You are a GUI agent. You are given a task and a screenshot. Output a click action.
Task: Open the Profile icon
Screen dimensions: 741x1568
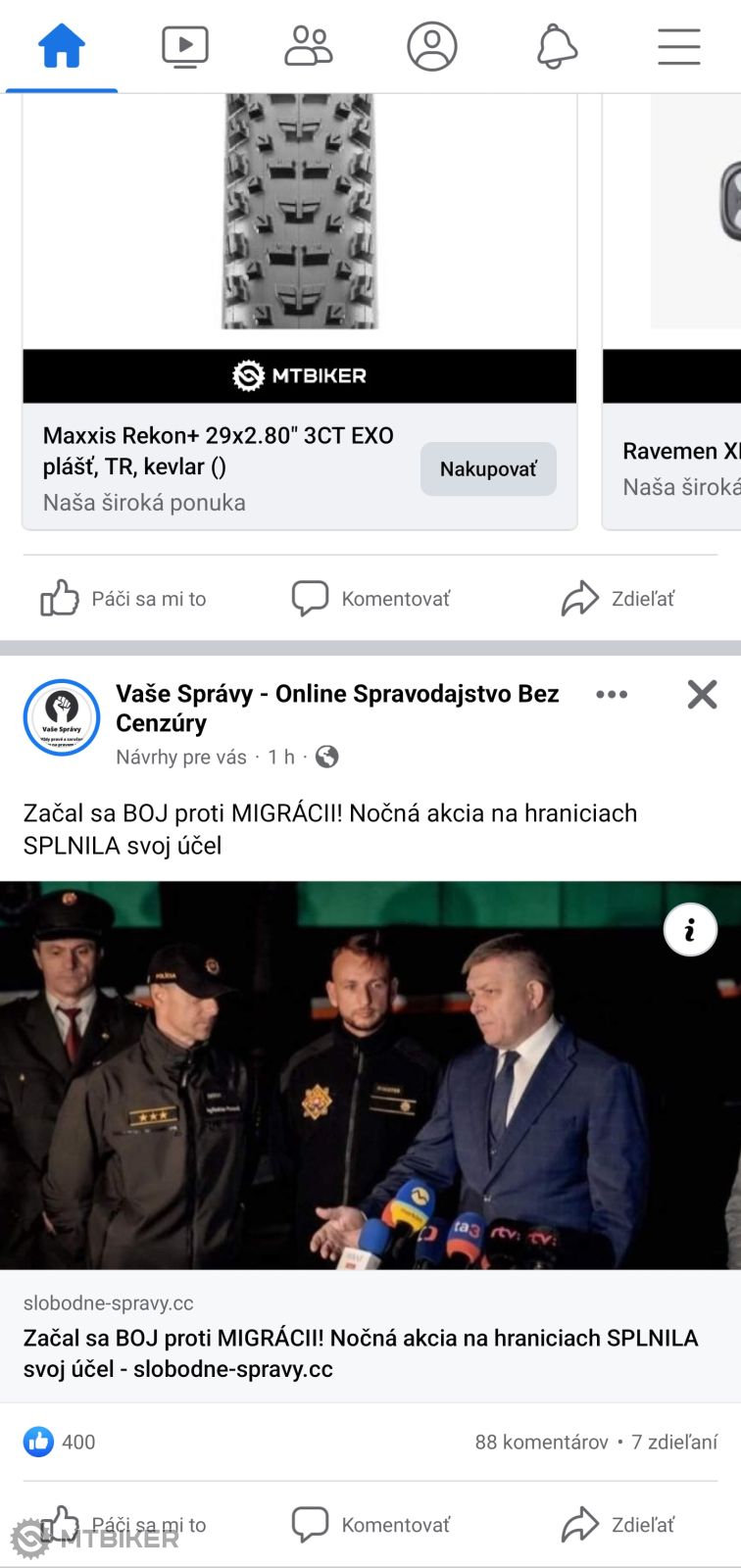point(432,46)
